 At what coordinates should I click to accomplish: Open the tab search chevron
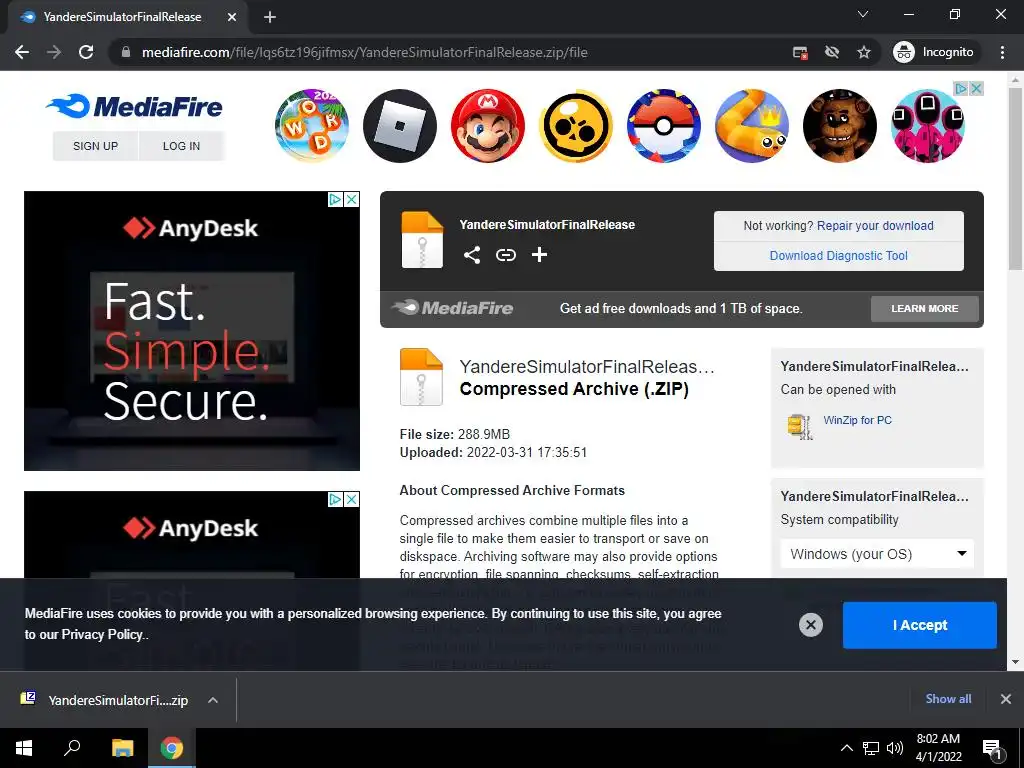[x=863, y=14]
